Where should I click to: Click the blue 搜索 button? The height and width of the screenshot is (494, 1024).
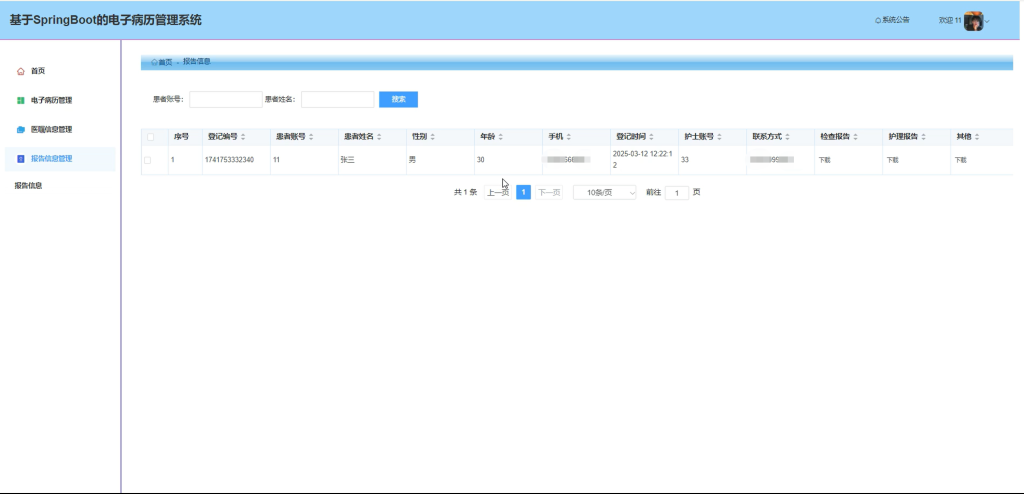coord(398,99)
